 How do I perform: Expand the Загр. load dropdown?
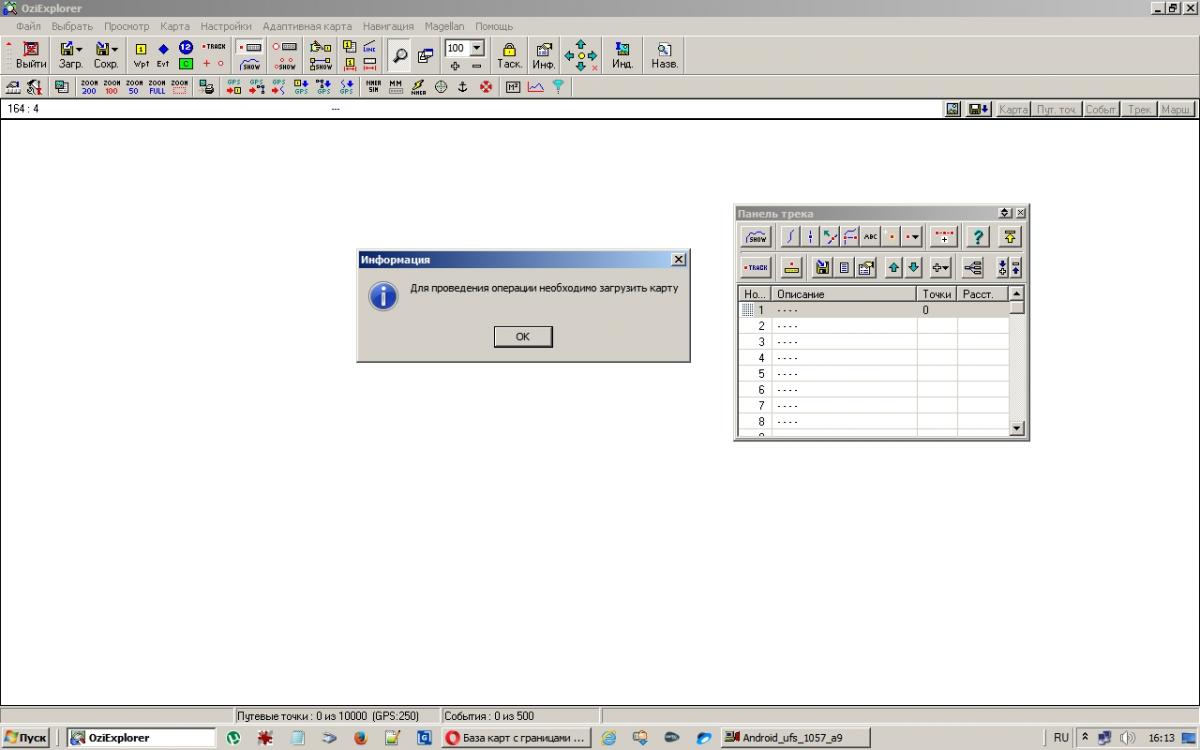79,48
